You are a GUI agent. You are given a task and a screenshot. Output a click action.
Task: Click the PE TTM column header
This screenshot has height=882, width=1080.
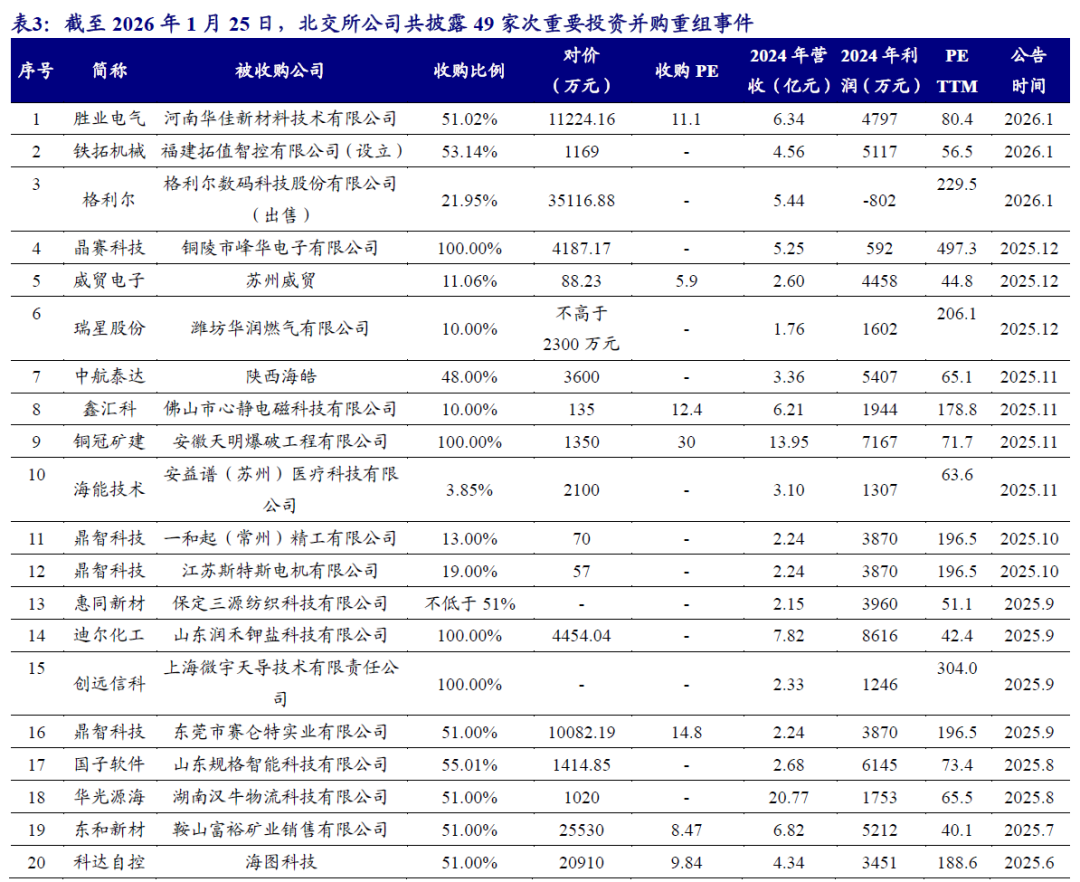point(957,71)
